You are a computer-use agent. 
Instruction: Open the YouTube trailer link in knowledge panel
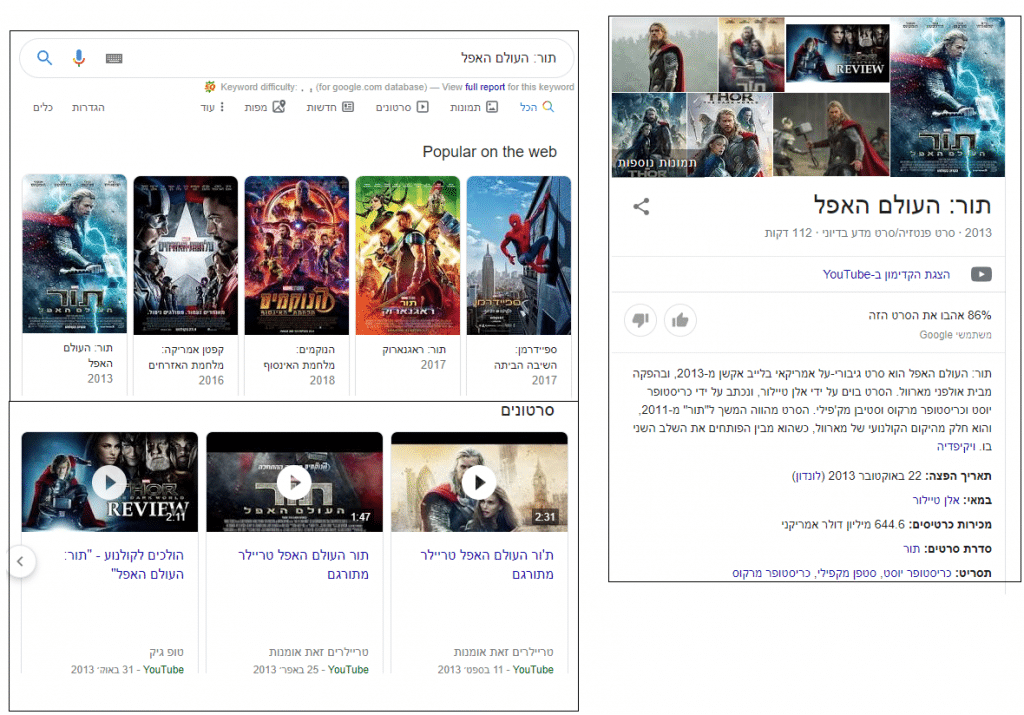[886, 274]
